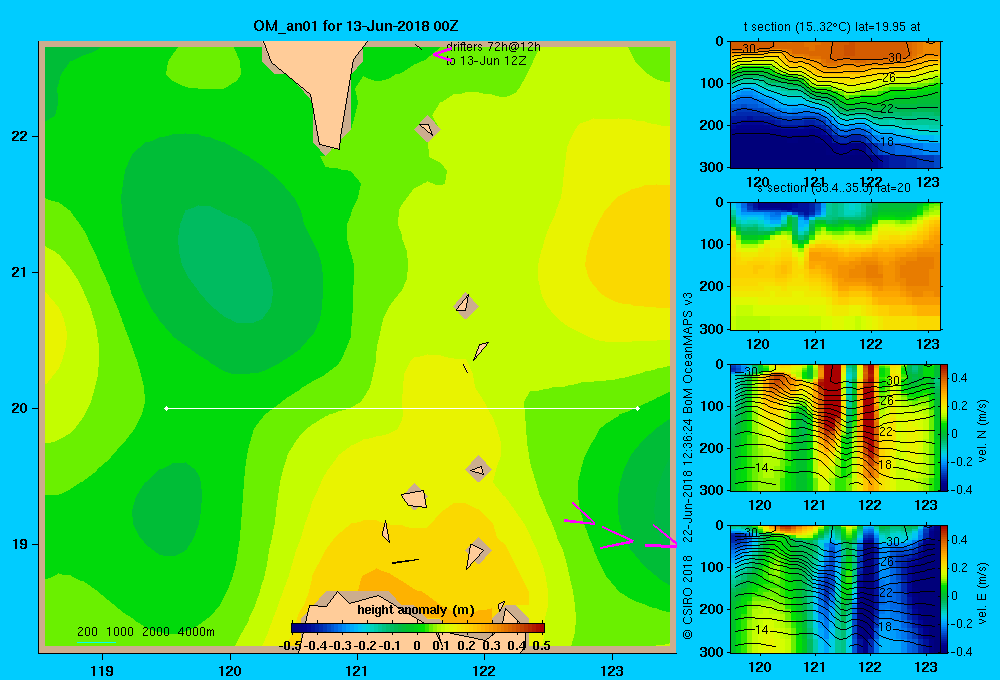Click longitude label 119 under the main map
Screen dimensions: 1000x680
102,670
